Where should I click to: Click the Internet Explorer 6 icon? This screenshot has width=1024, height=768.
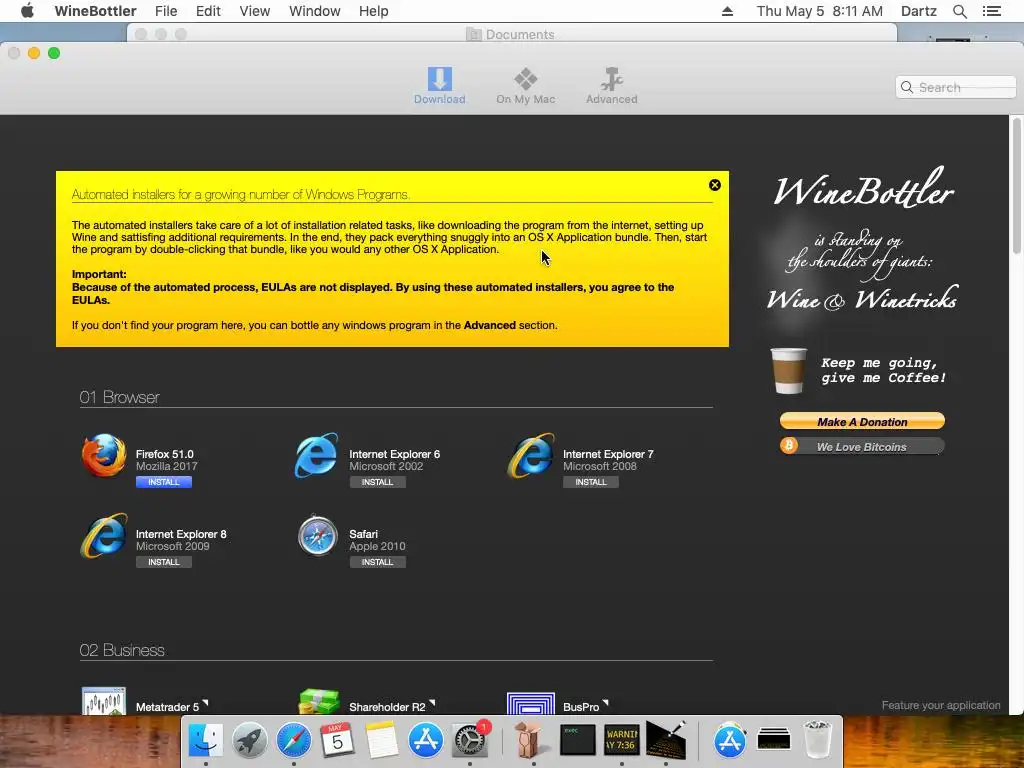(317, 455)
